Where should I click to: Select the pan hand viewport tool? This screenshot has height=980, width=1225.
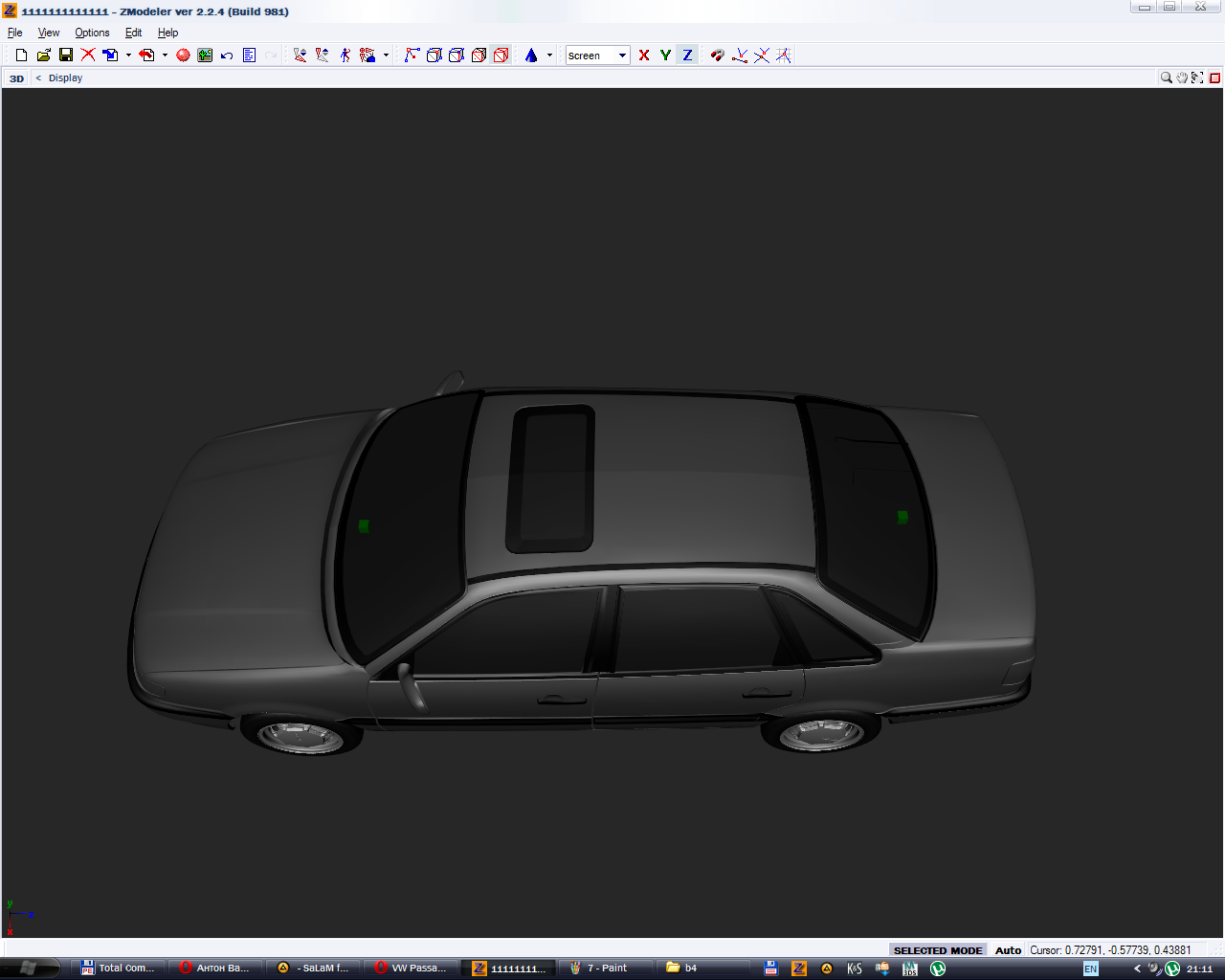click(1182, 78)
